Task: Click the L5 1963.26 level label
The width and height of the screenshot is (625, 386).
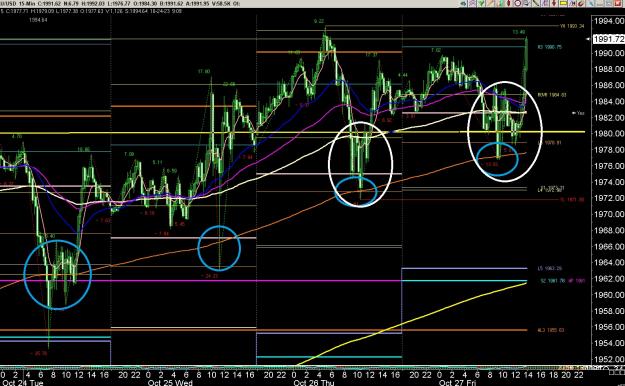Action: point(550,269)
